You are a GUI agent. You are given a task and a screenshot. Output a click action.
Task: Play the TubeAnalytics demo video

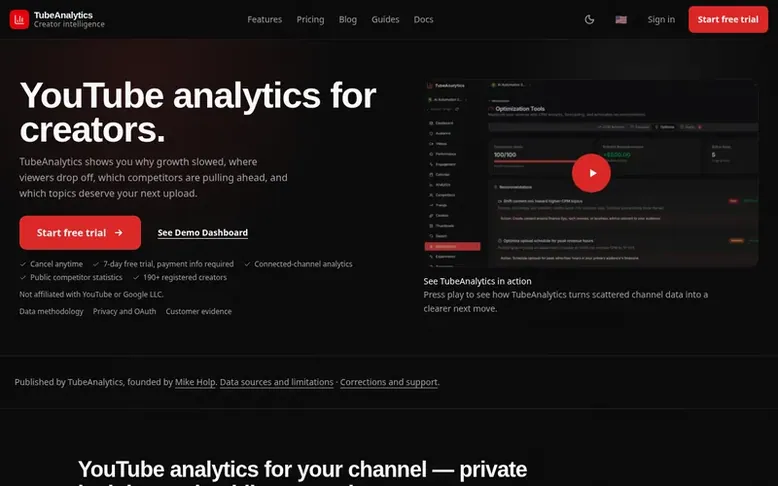click(591, 173)
